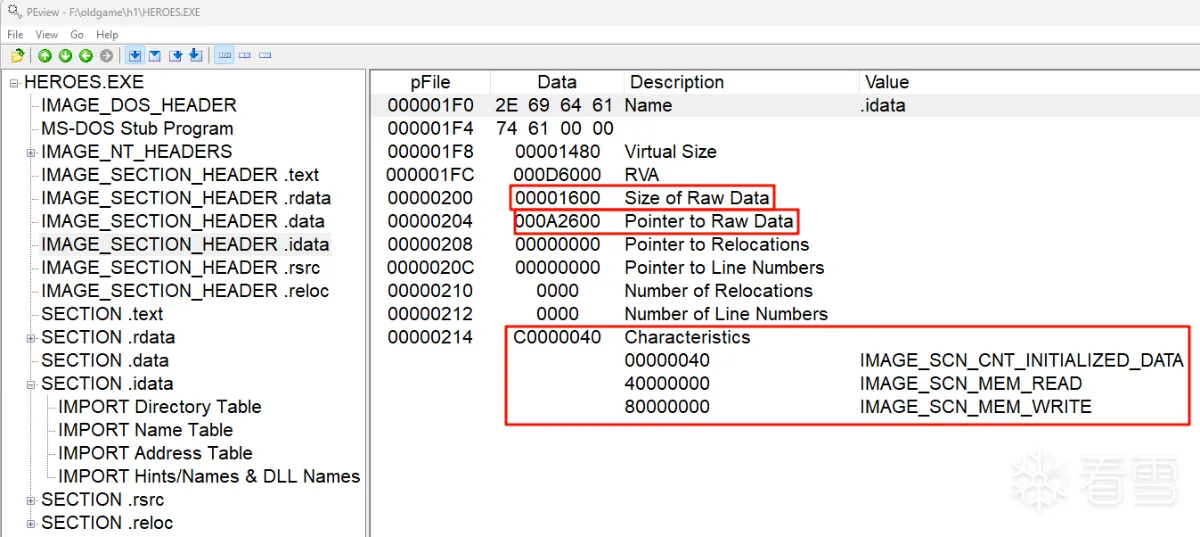Toggle the four-segment data width button
This screenshot has height=537, width=1200.
click(x=224, y=55)
